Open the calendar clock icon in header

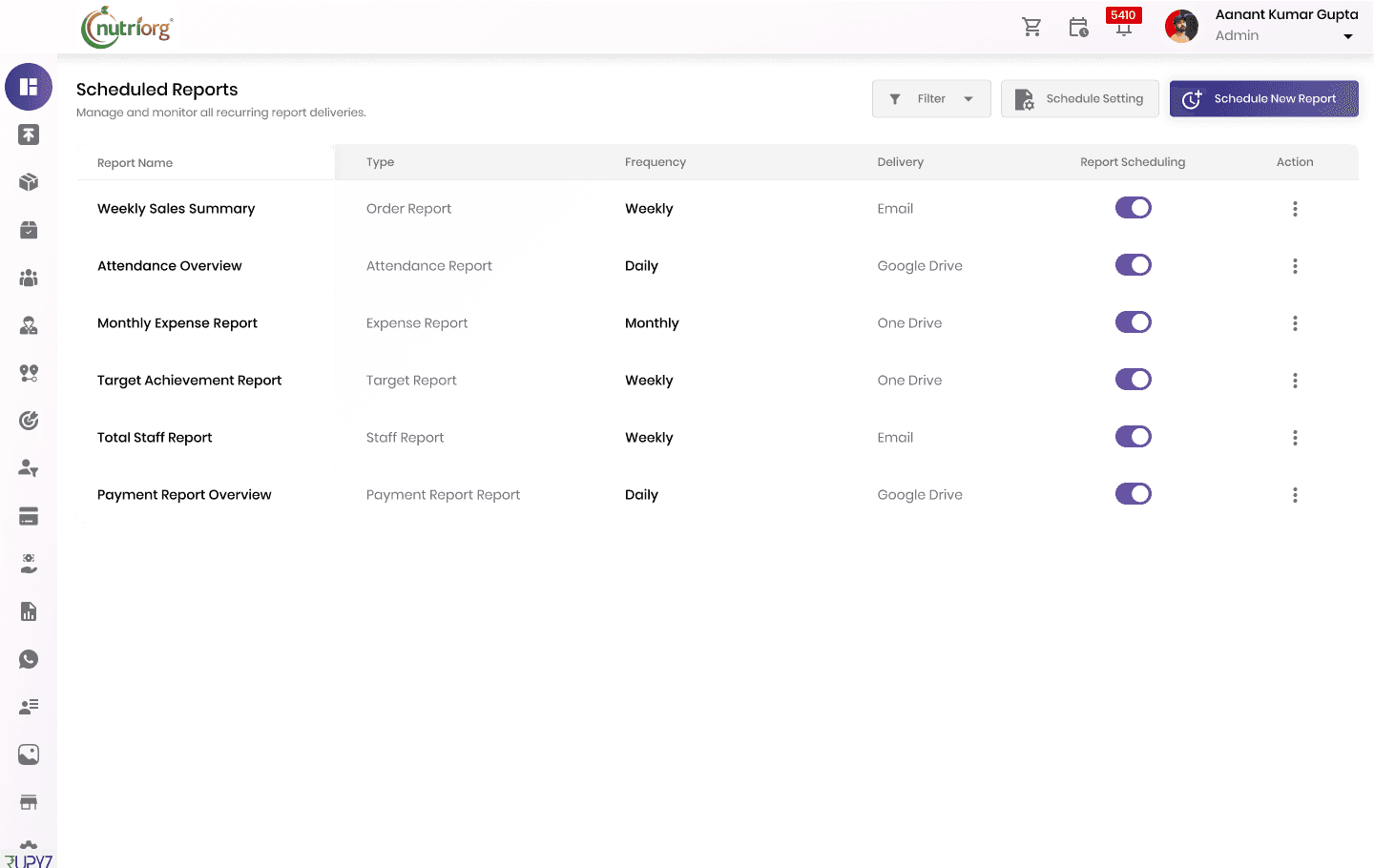[x=1078, y=27]
